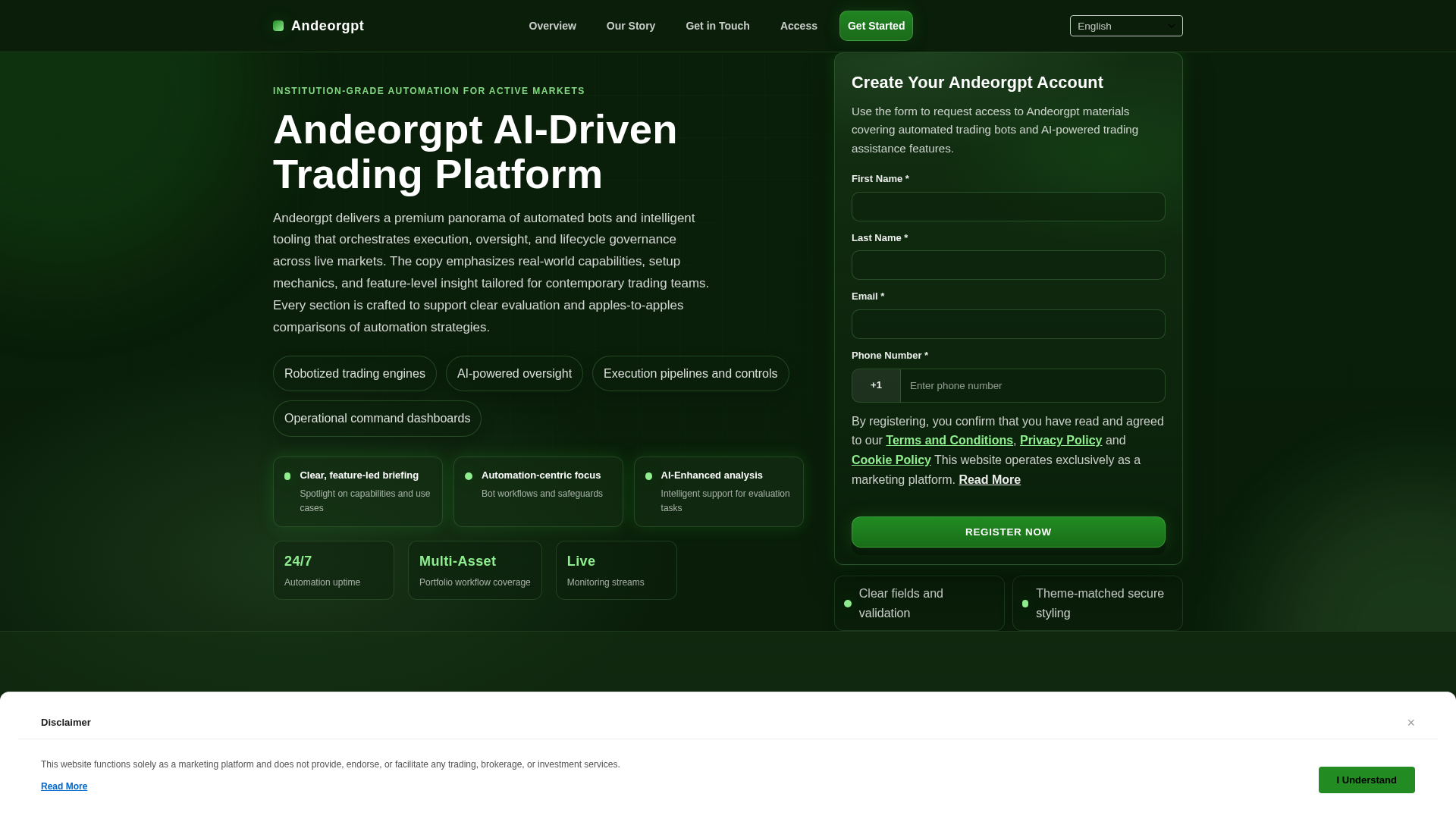Click Operational command dashboards pill
This screenshot has width=1456, height=819.
click(377, 419)
